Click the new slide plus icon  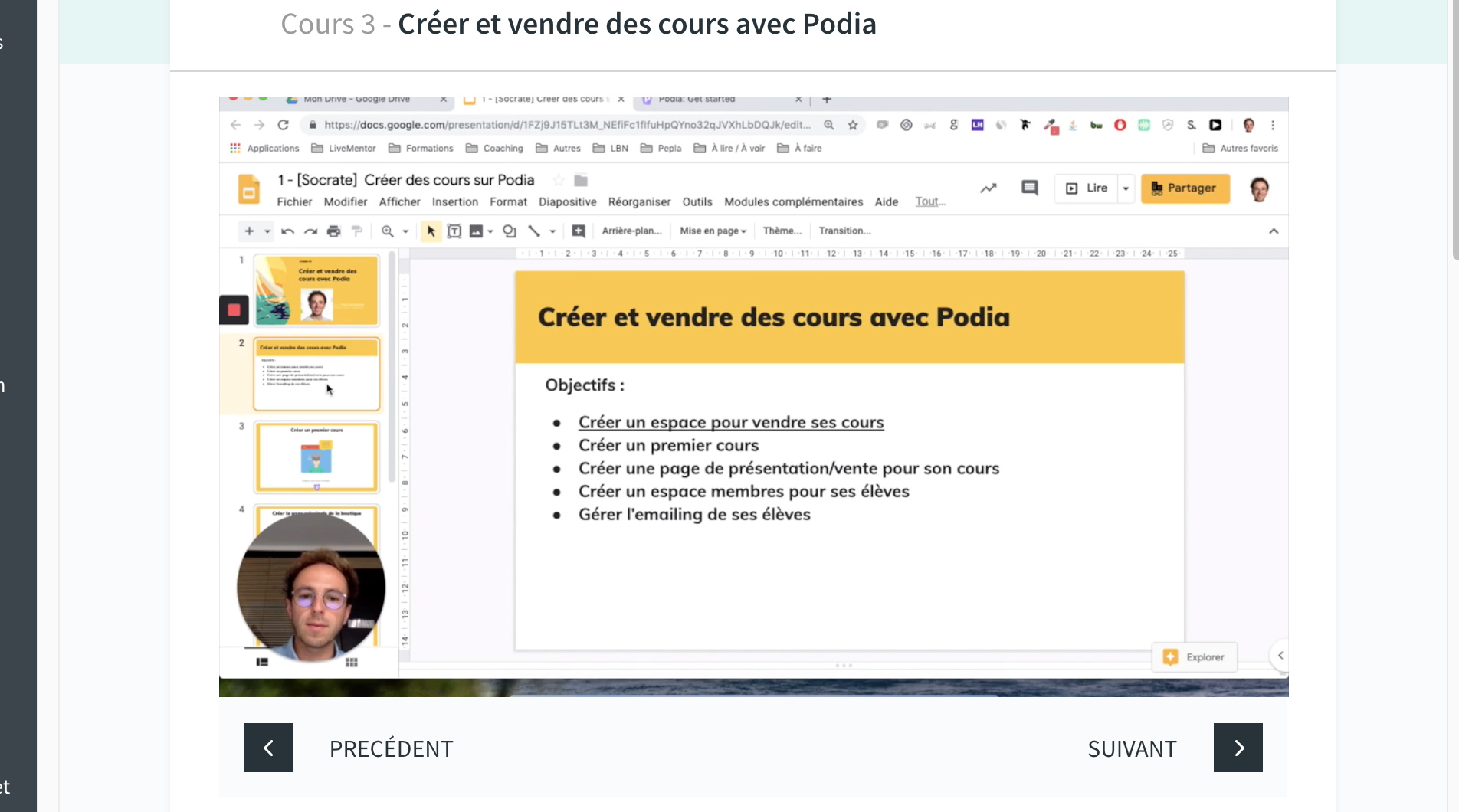point(249,231)
